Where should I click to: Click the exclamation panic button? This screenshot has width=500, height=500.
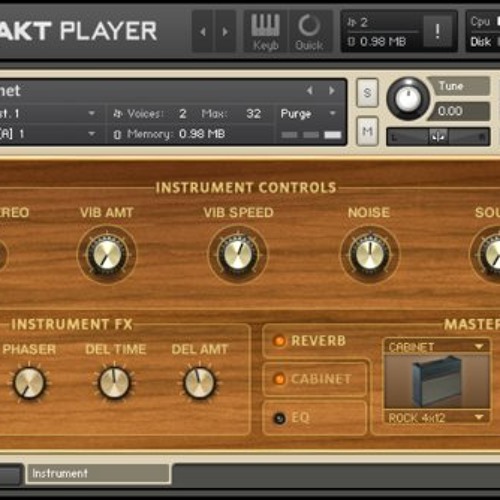point(438,31)
